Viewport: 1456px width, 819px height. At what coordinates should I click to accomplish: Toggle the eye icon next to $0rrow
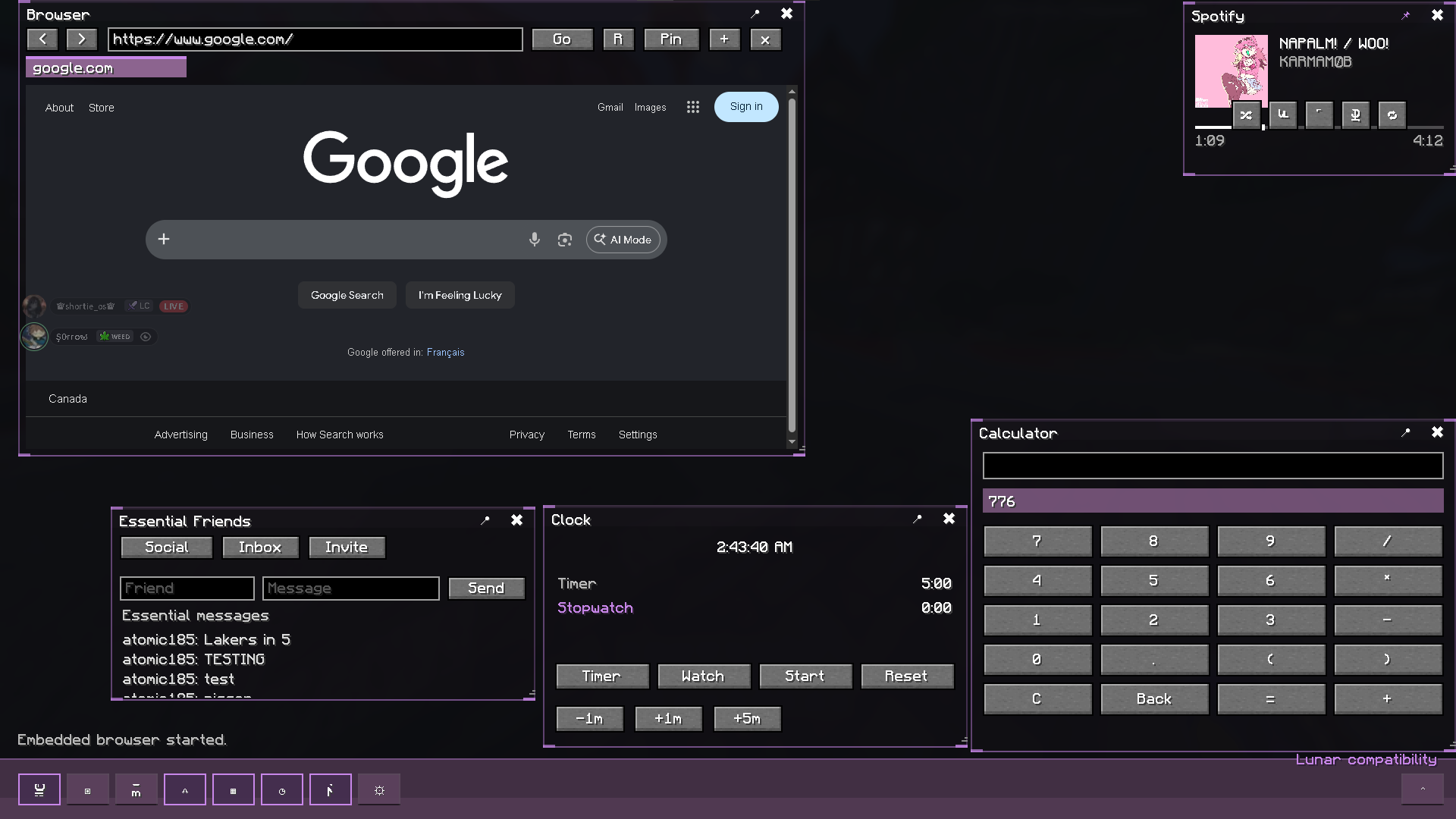tap(146, 337)
